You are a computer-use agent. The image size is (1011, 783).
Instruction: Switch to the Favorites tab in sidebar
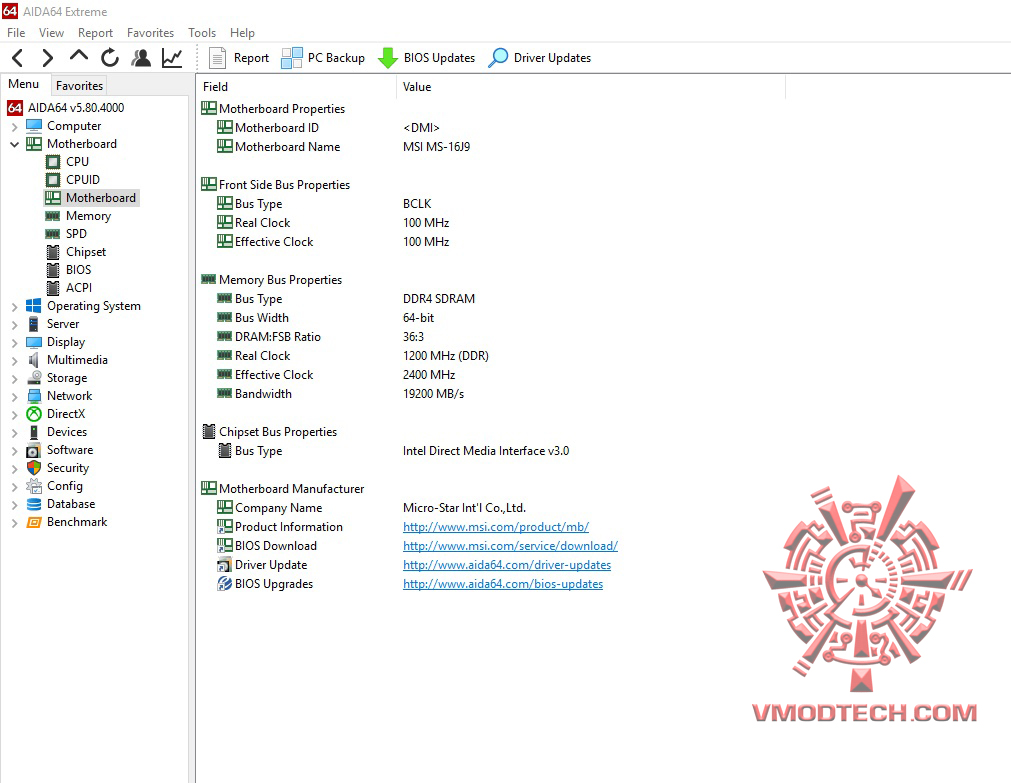pos(79,86)
